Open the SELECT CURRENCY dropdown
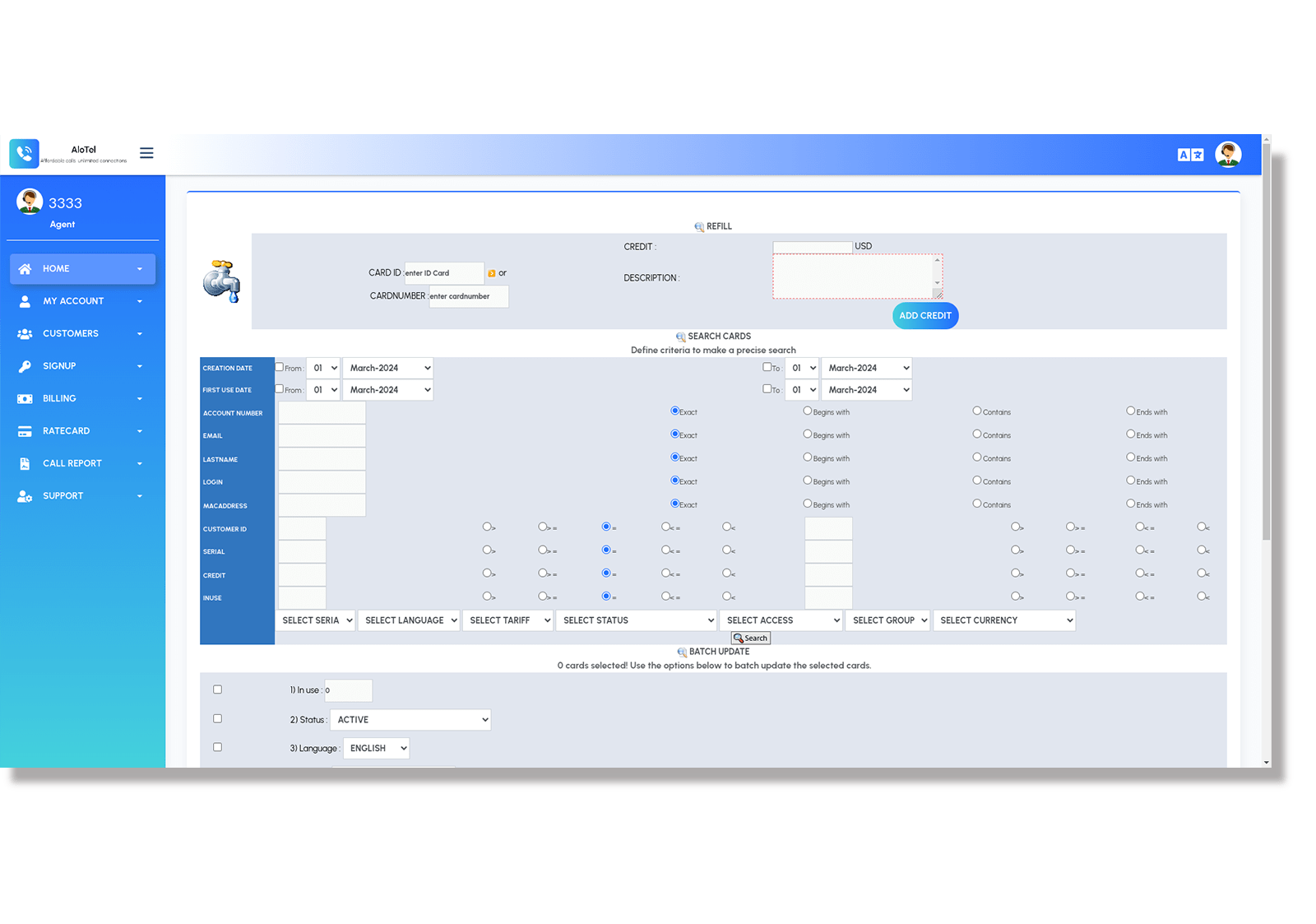This screenshot has height=924, width=1316. click(x=1004, y=620)
